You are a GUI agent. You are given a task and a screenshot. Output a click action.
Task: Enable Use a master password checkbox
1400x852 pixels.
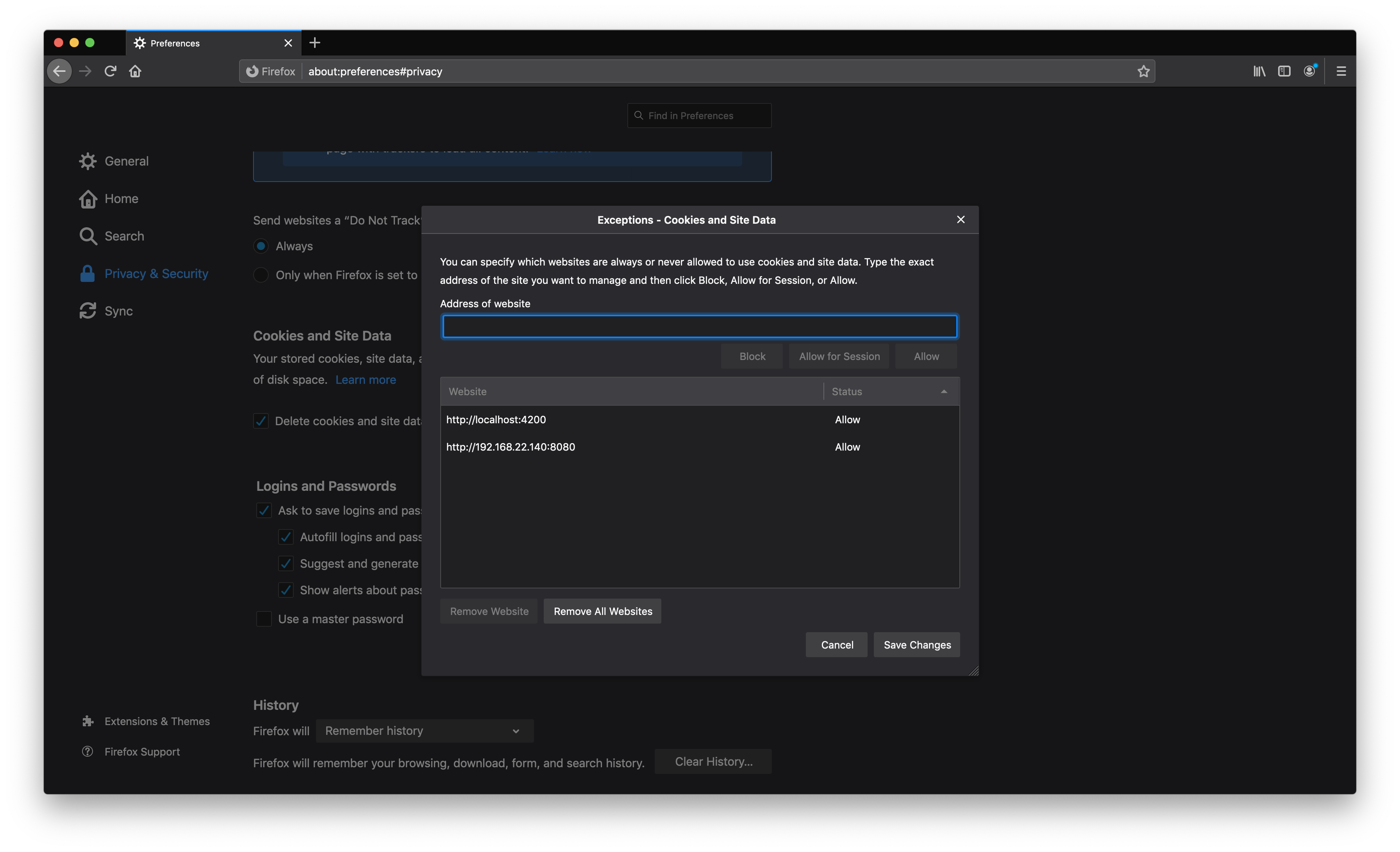coord(264,619)
